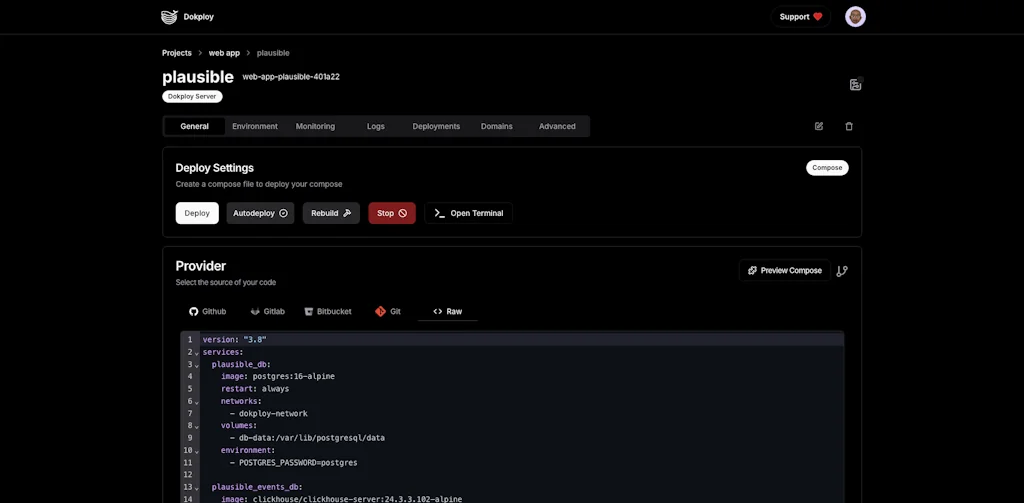
Task: Open the user avatar menu
Action: (855, 17)
